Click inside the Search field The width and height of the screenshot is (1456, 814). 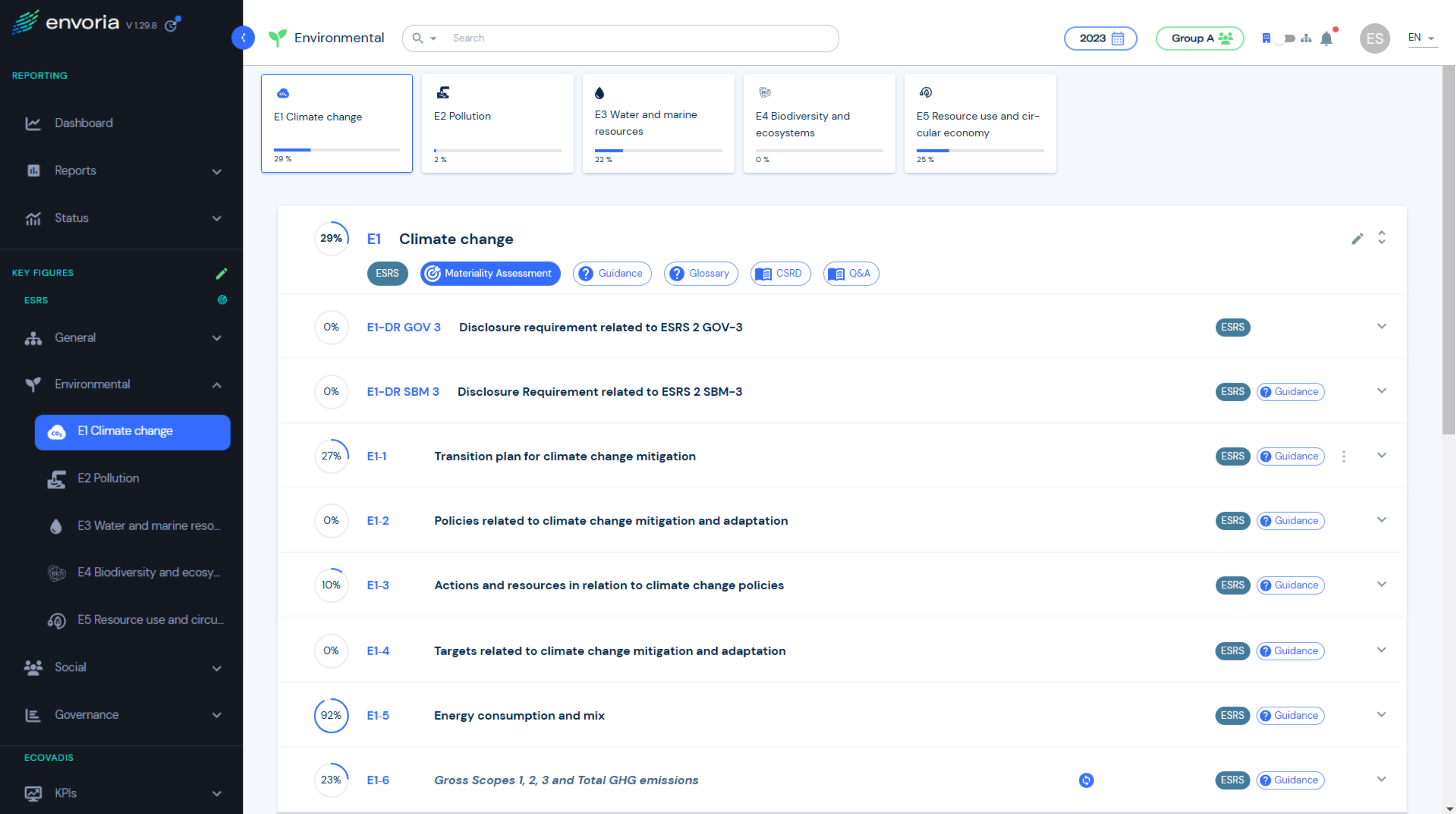(x=622, y=38)
